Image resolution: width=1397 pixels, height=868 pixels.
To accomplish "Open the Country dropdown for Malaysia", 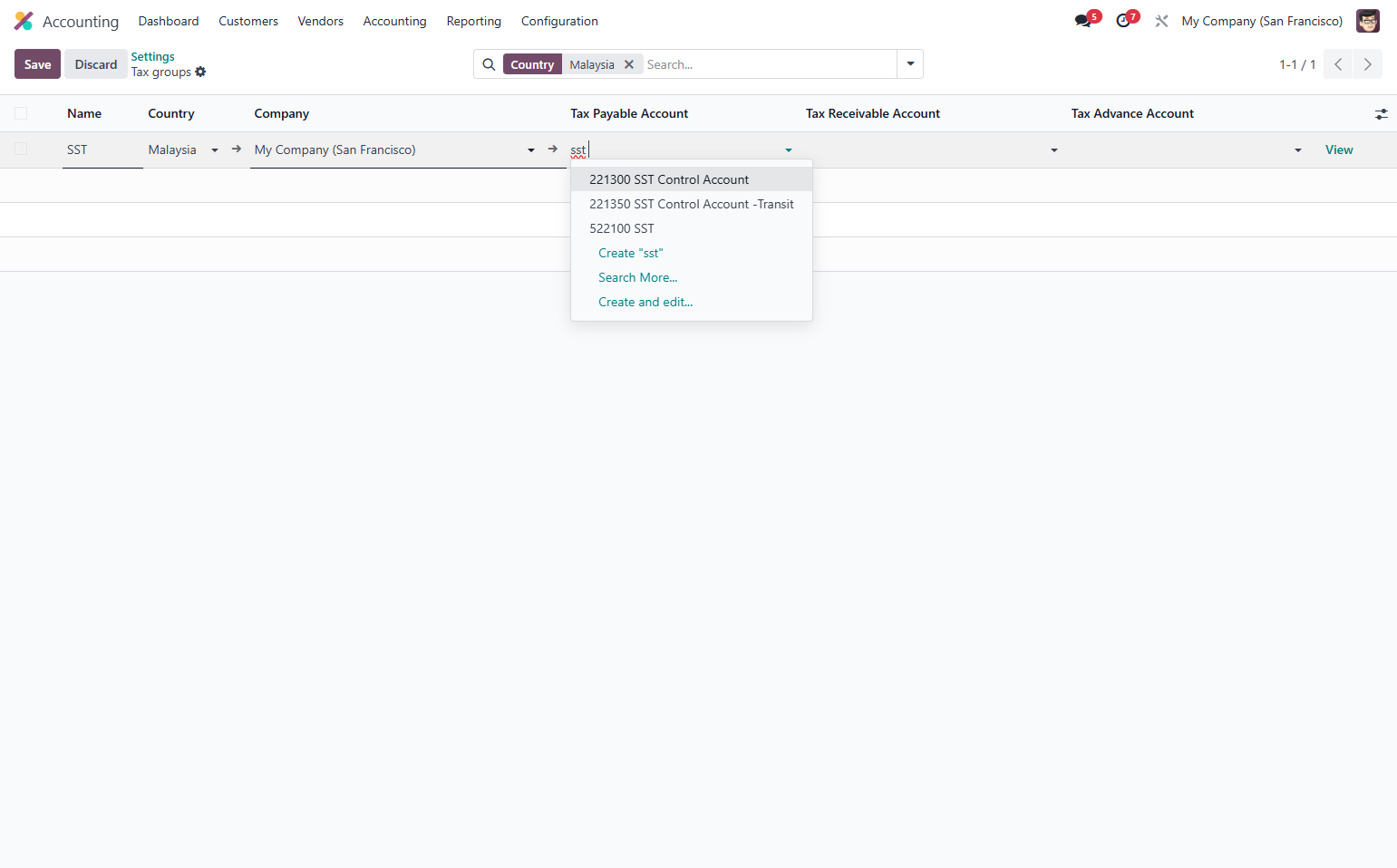I will [x=215, y=150].
